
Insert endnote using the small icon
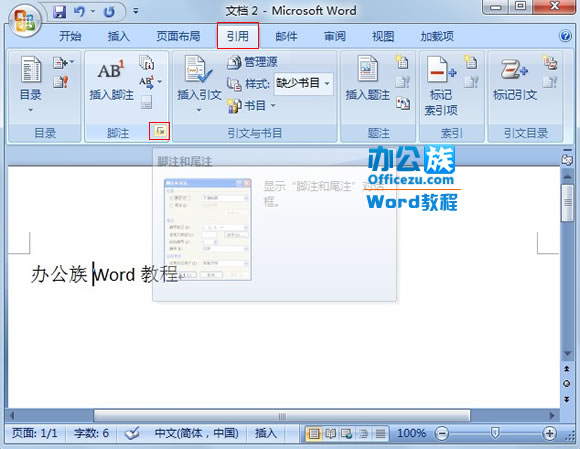point(147,63)
